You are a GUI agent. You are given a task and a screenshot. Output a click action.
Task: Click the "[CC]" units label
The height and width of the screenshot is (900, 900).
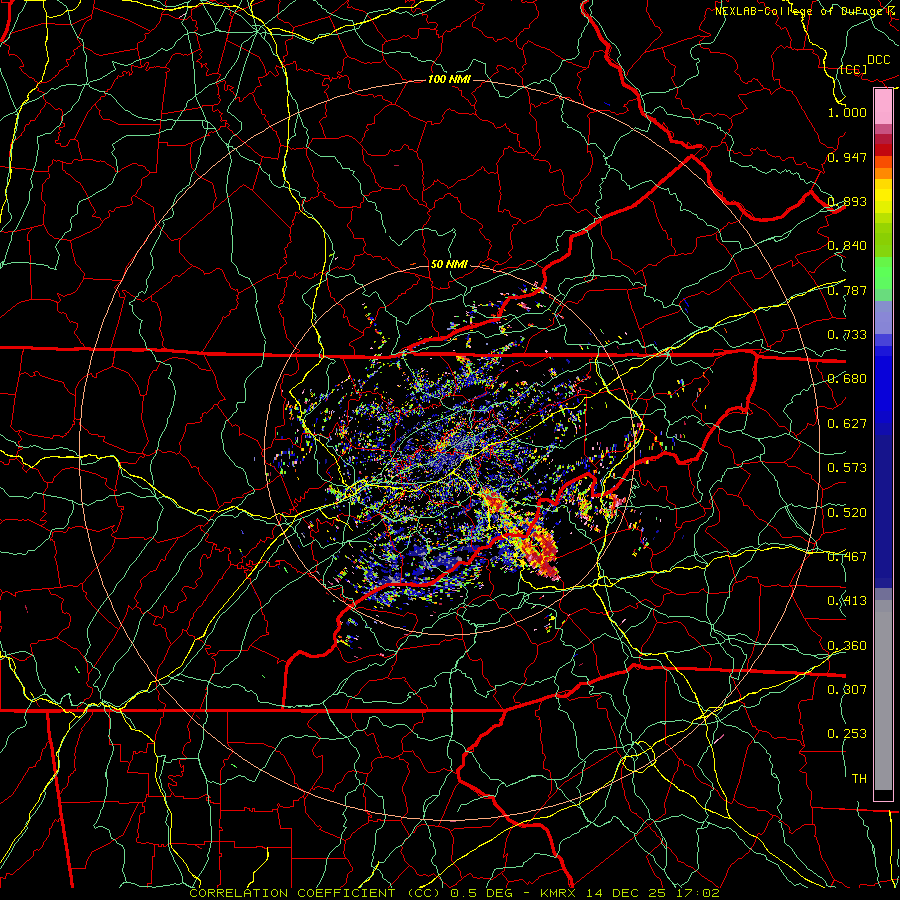tap(854, 69)
